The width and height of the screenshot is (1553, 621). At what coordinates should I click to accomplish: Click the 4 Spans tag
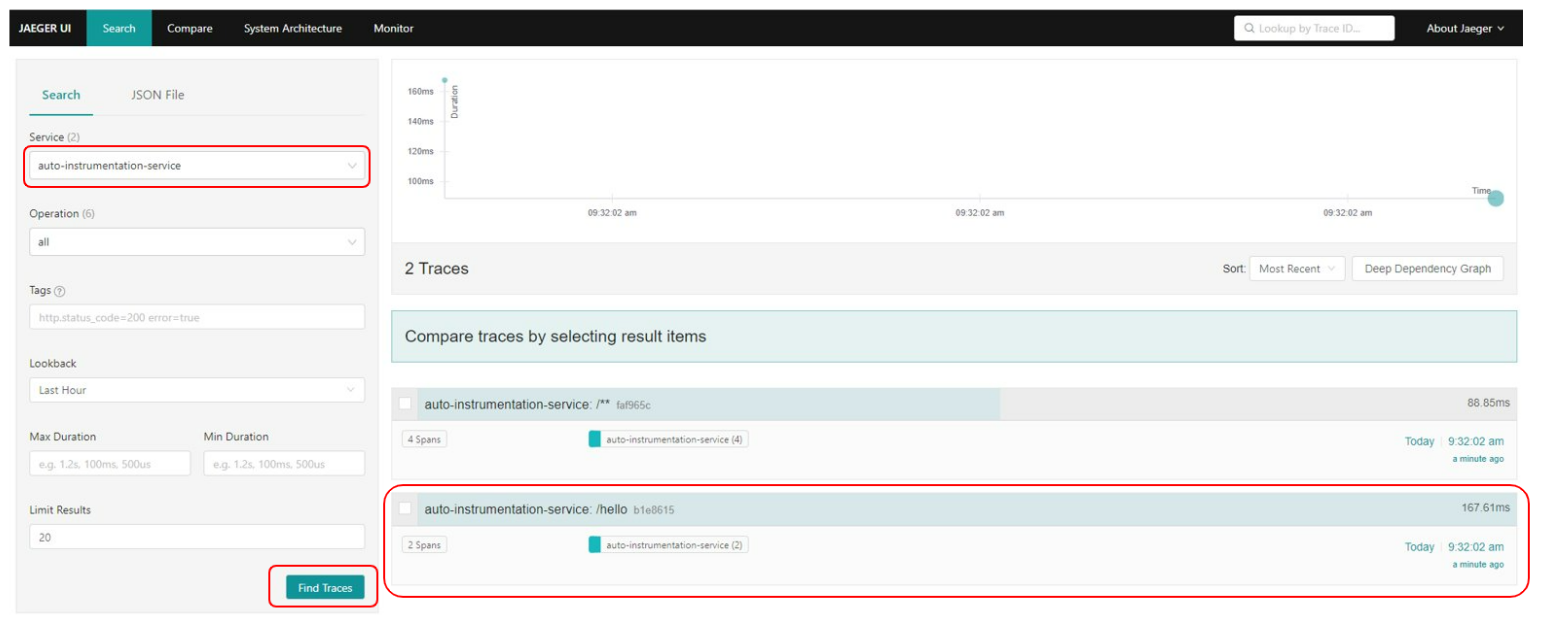424,439
